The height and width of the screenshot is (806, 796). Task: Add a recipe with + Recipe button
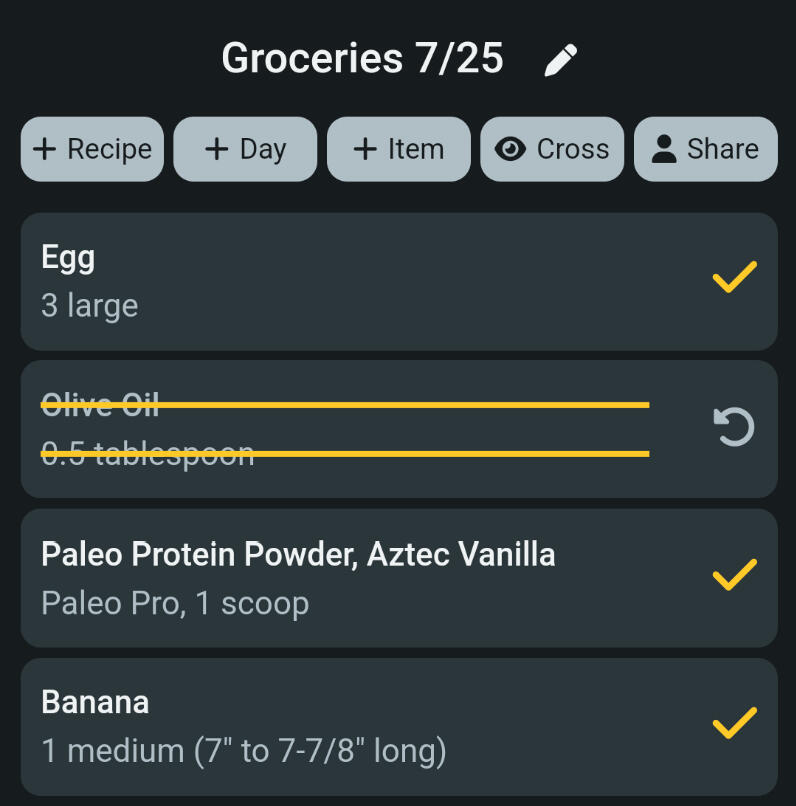pyautogui.click(x=92, y=149)
